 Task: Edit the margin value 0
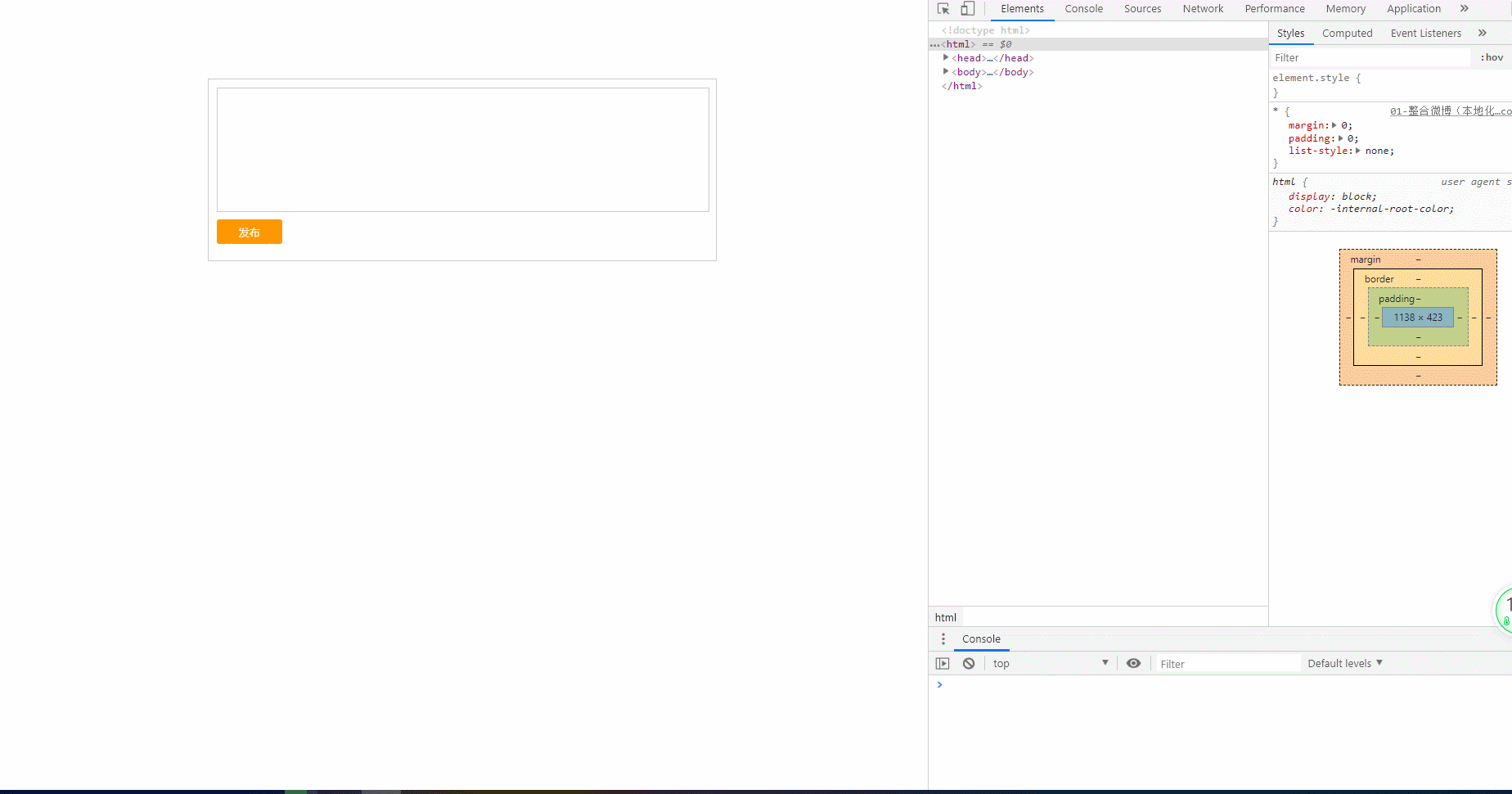(x=1344, y=125)
